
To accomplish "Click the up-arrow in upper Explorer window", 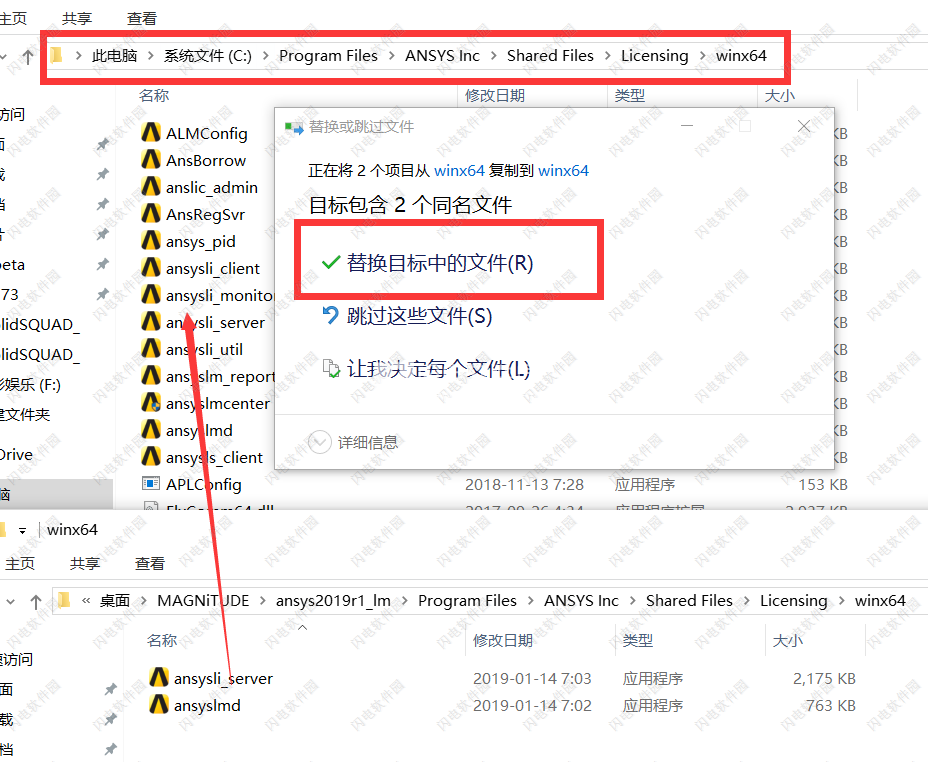I will (28, 56).
